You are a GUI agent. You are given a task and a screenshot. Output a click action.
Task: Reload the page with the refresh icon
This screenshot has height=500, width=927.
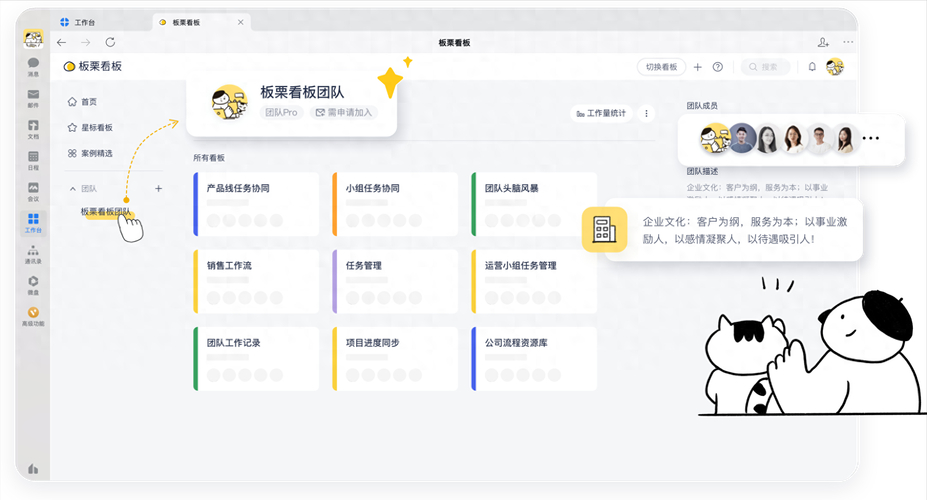click(110, 43)
